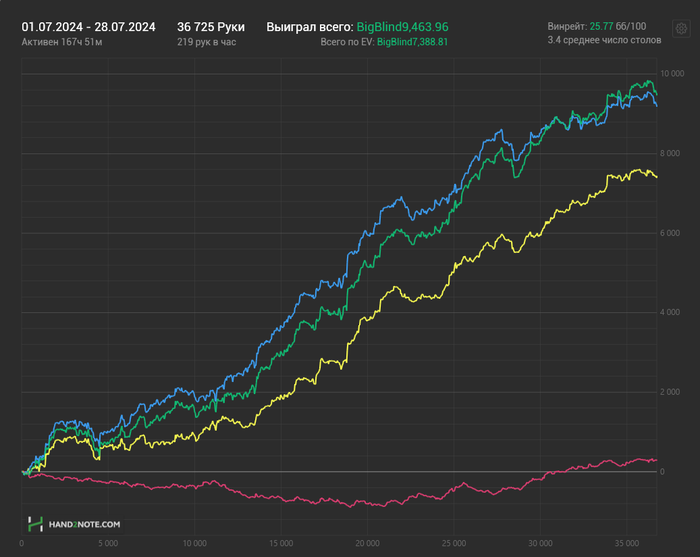Click the date range 01.07.2024 - 28.07.2024
Image resolution: width=700 pixels, height=557 pixels.
[x=88, y=27]
